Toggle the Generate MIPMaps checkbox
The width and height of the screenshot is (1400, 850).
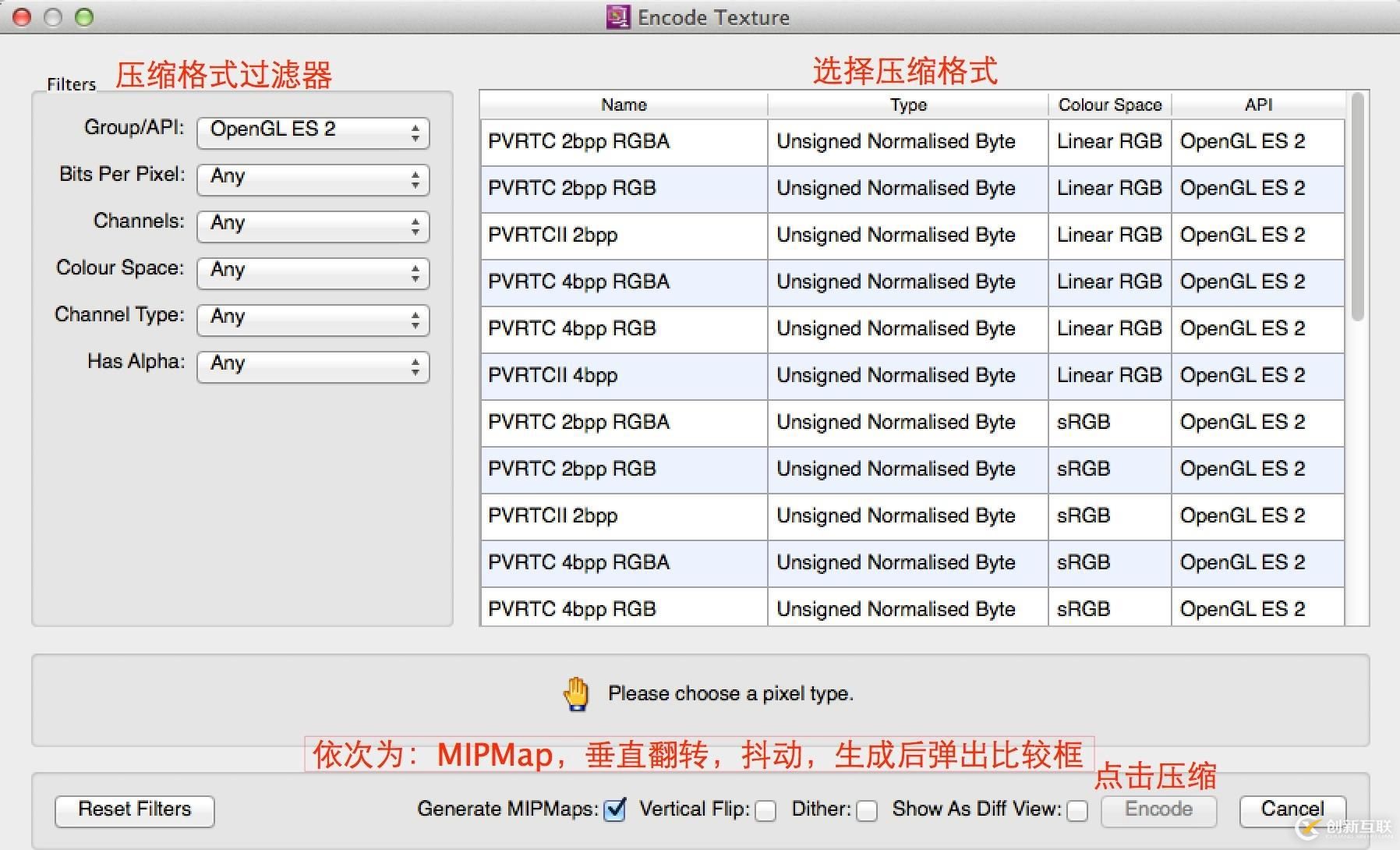click(615, 810)
